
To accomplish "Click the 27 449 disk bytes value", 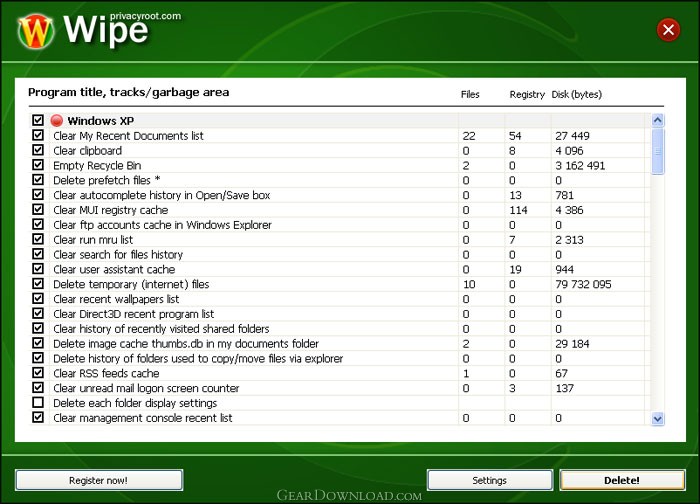I will pyautogui.click(x=572, y=136).
